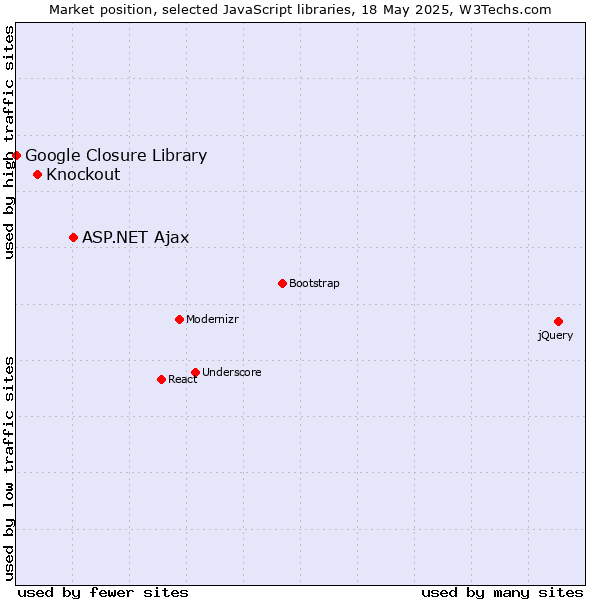The image size is (600, 600).
Task: Click the 'React' label text
Action: (183, 380)
